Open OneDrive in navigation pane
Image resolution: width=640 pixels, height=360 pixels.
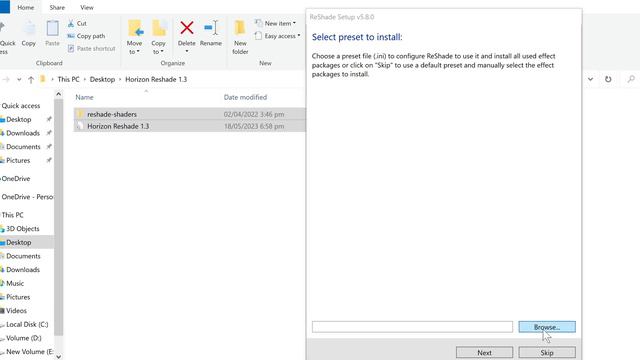(x=16, y=179)
